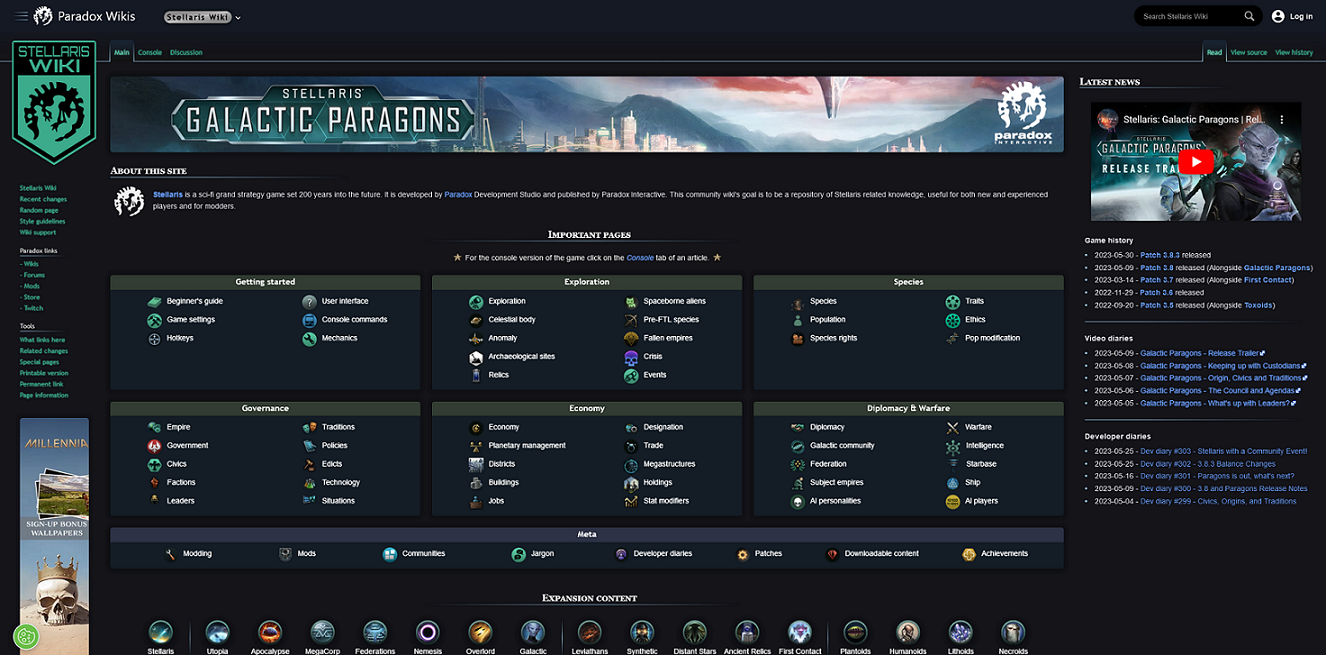Click the user account icon beside Log in
1326x655 pixels.
point(1278,16)
